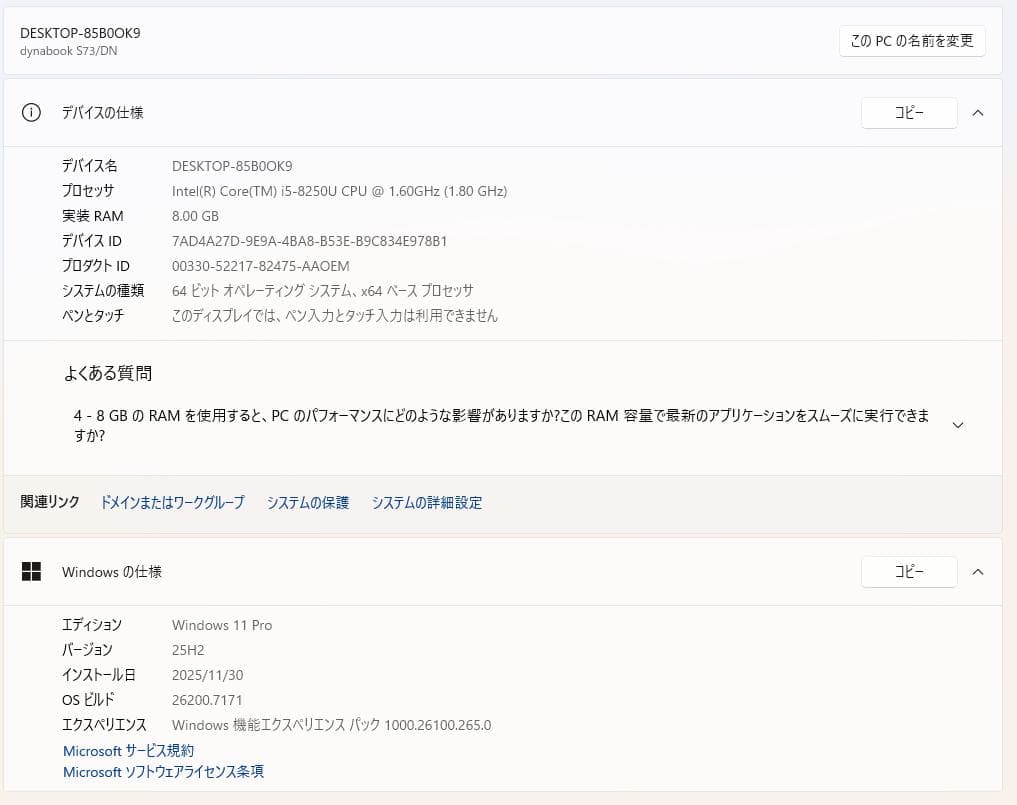Select the OS ビルド number 26200.7171
Screen dimensions: 1017x805
(208, 699)
